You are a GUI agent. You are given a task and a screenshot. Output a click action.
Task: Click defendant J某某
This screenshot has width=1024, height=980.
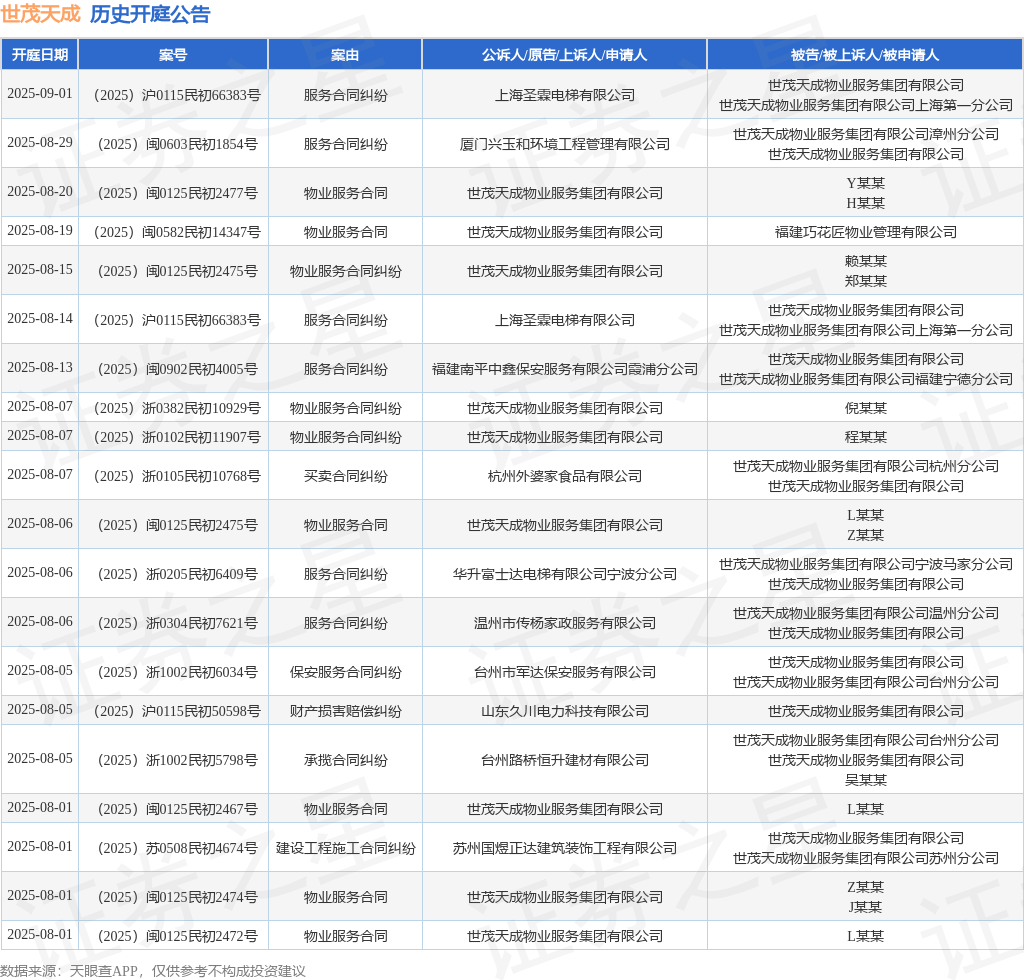pos(865,908)
